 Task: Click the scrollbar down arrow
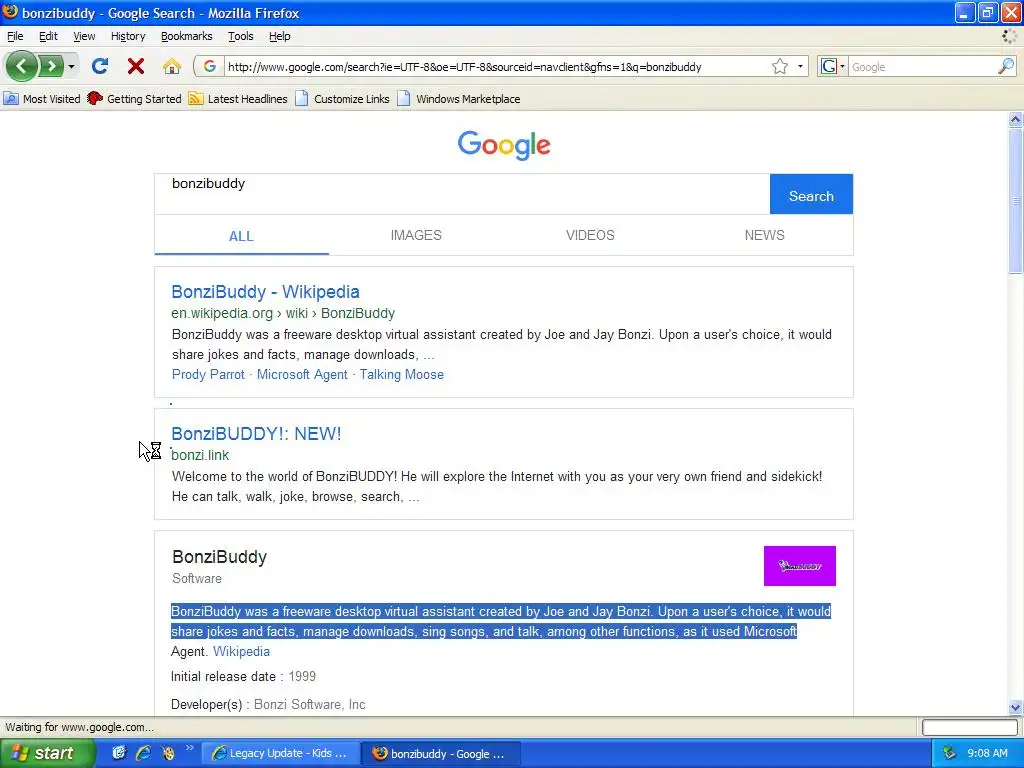coord(1015,707)
